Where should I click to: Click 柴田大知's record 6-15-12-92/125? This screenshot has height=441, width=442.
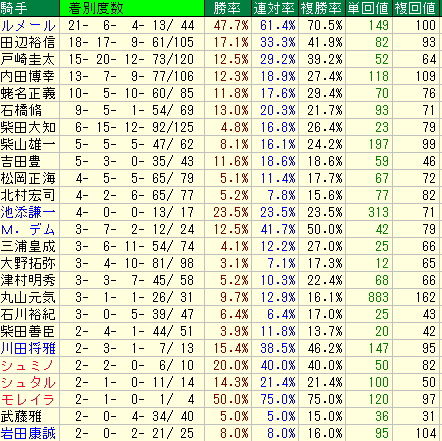tap(134, 128)
